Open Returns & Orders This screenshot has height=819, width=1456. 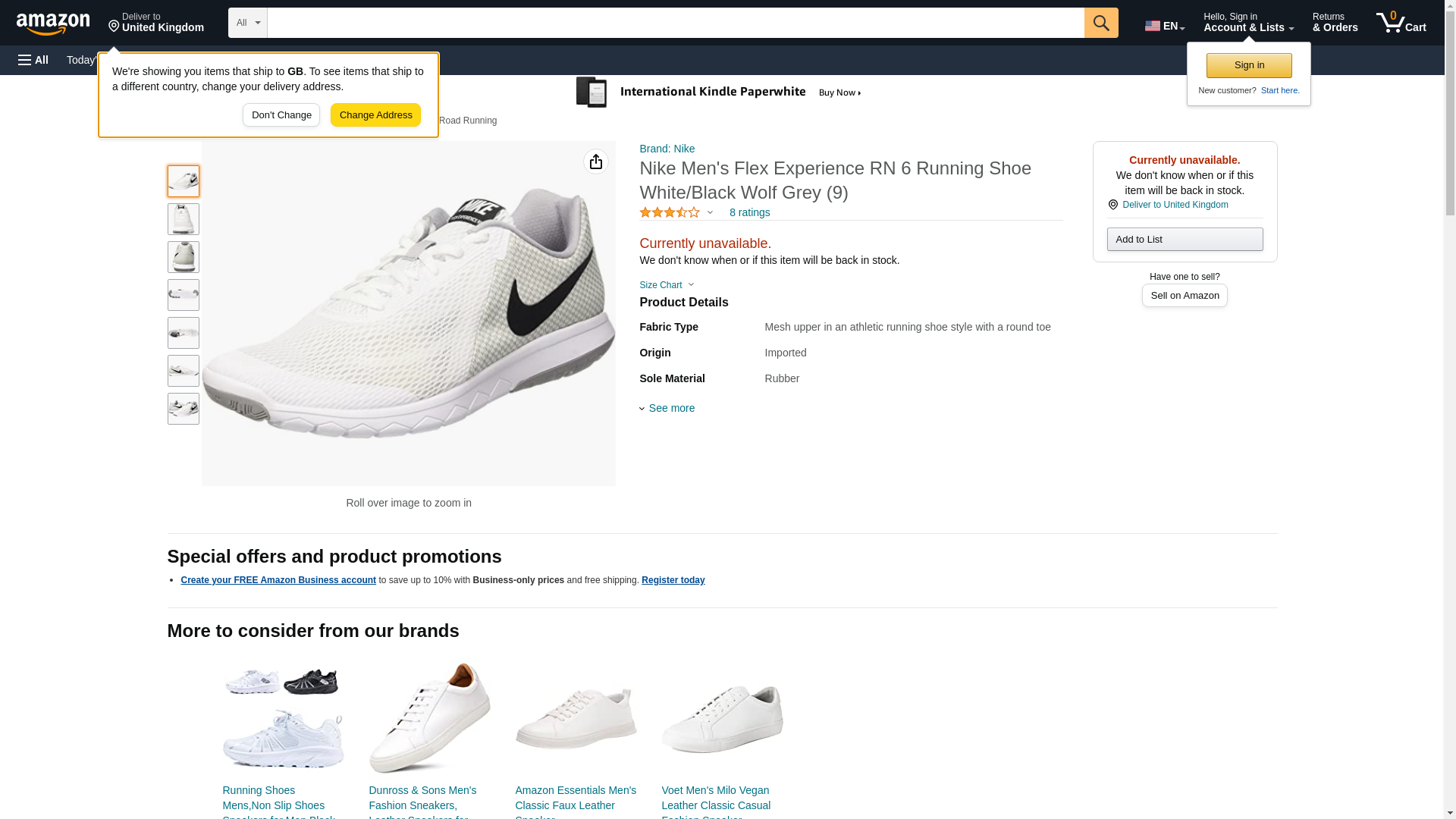[1335, 23]
